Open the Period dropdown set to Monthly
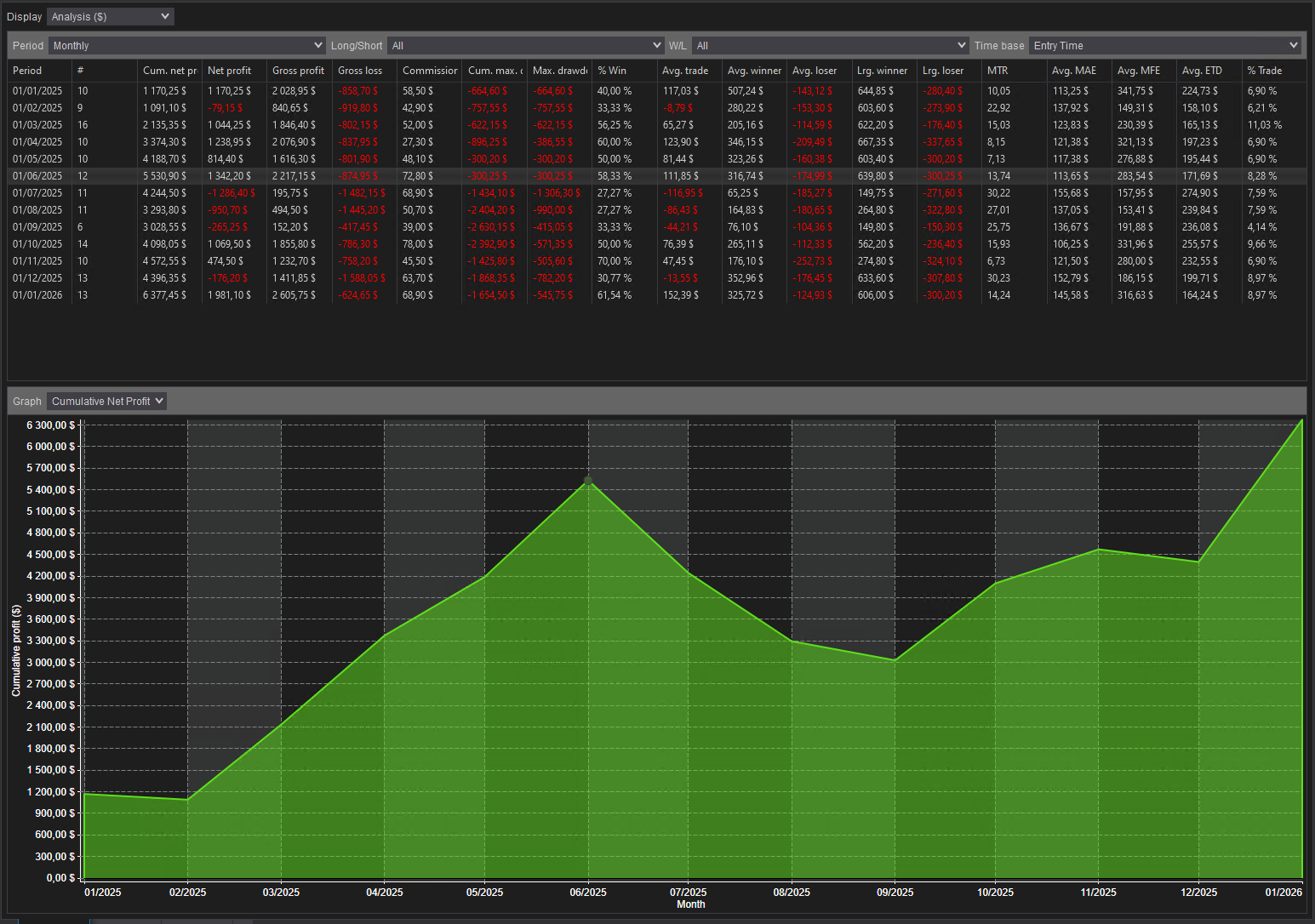The width and height of the screenshot is (1315, 924). click(186, 45)
